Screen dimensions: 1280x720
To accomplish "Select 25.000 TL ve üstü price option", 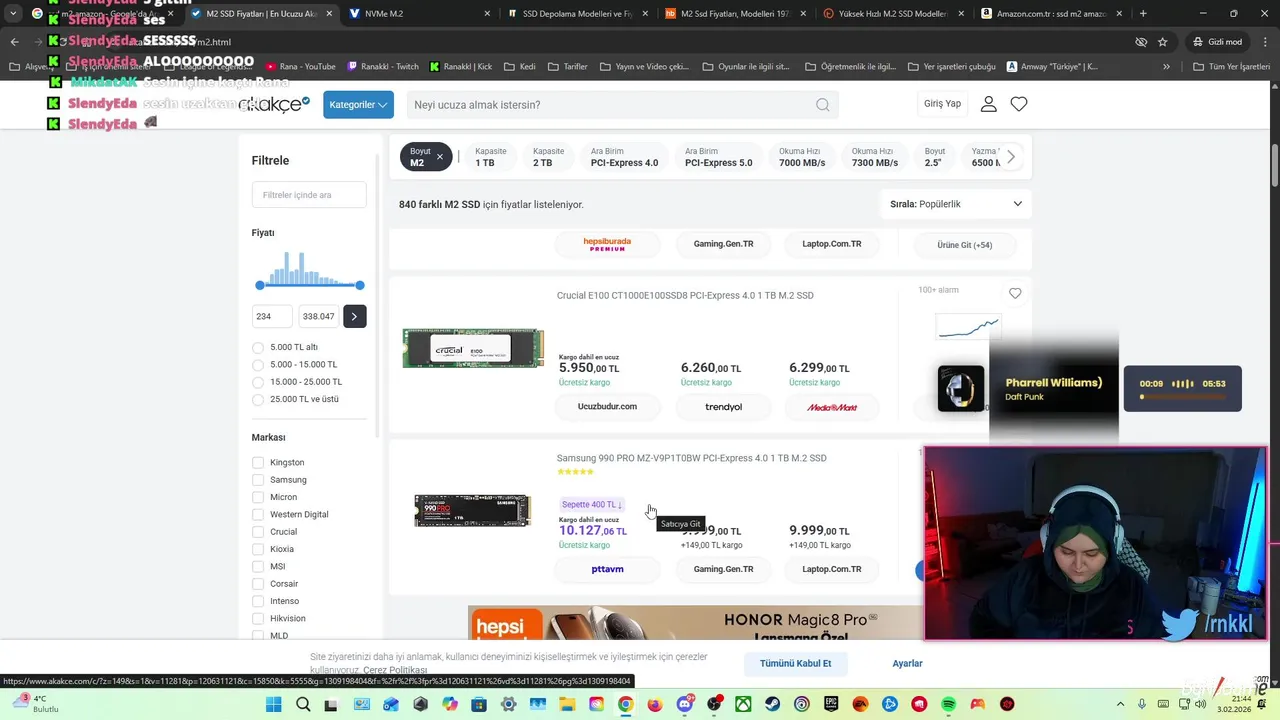I will pos(258,399).
